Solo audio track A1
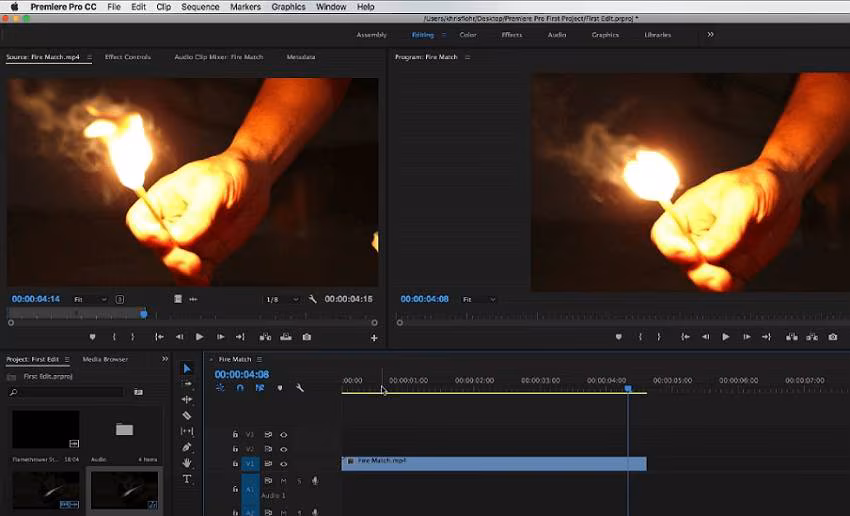 (299, 481)
